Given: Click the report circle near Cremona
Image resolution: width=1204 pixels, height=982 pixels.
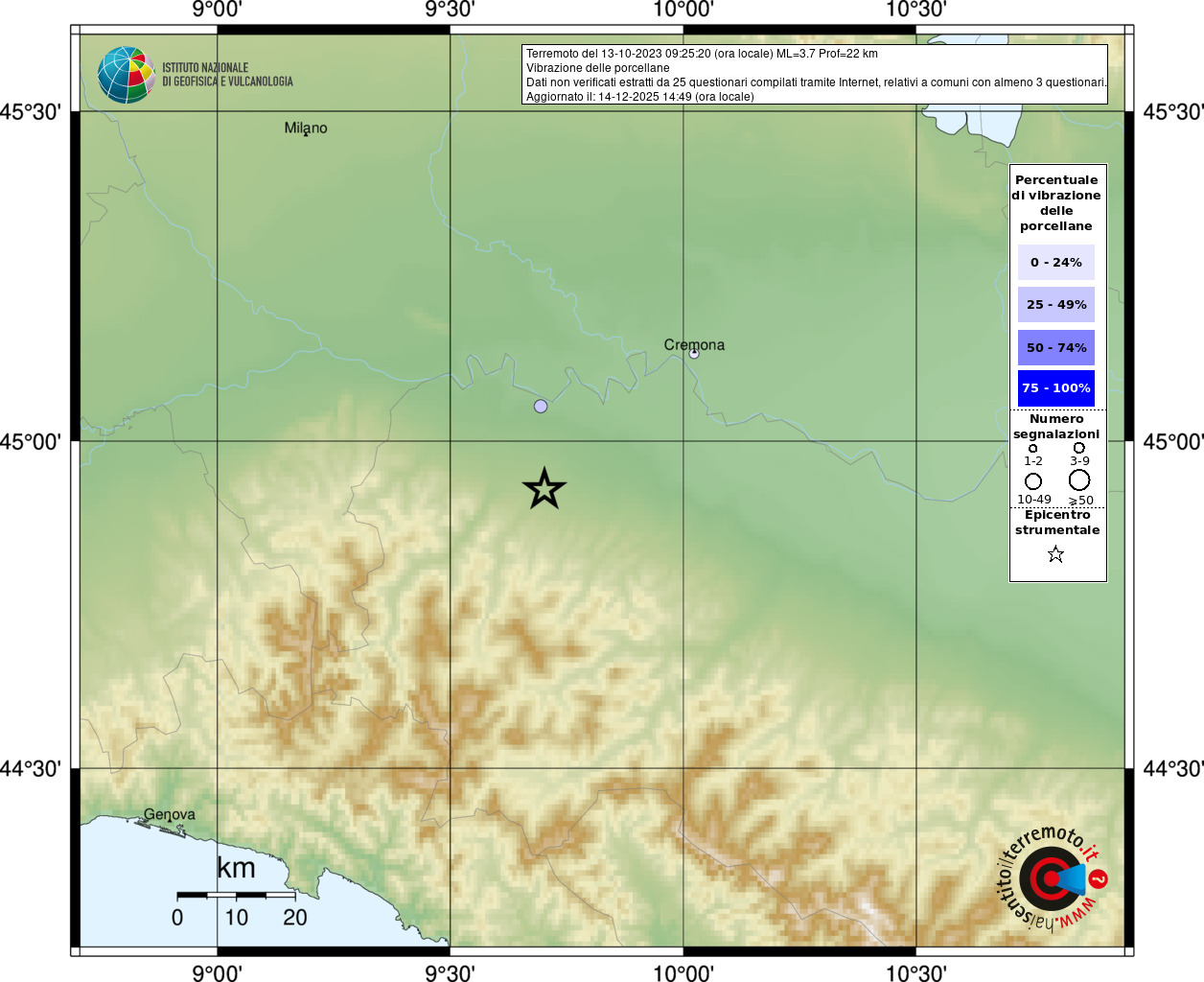Looking at the screenshot, I should click(x=694, y=353).
